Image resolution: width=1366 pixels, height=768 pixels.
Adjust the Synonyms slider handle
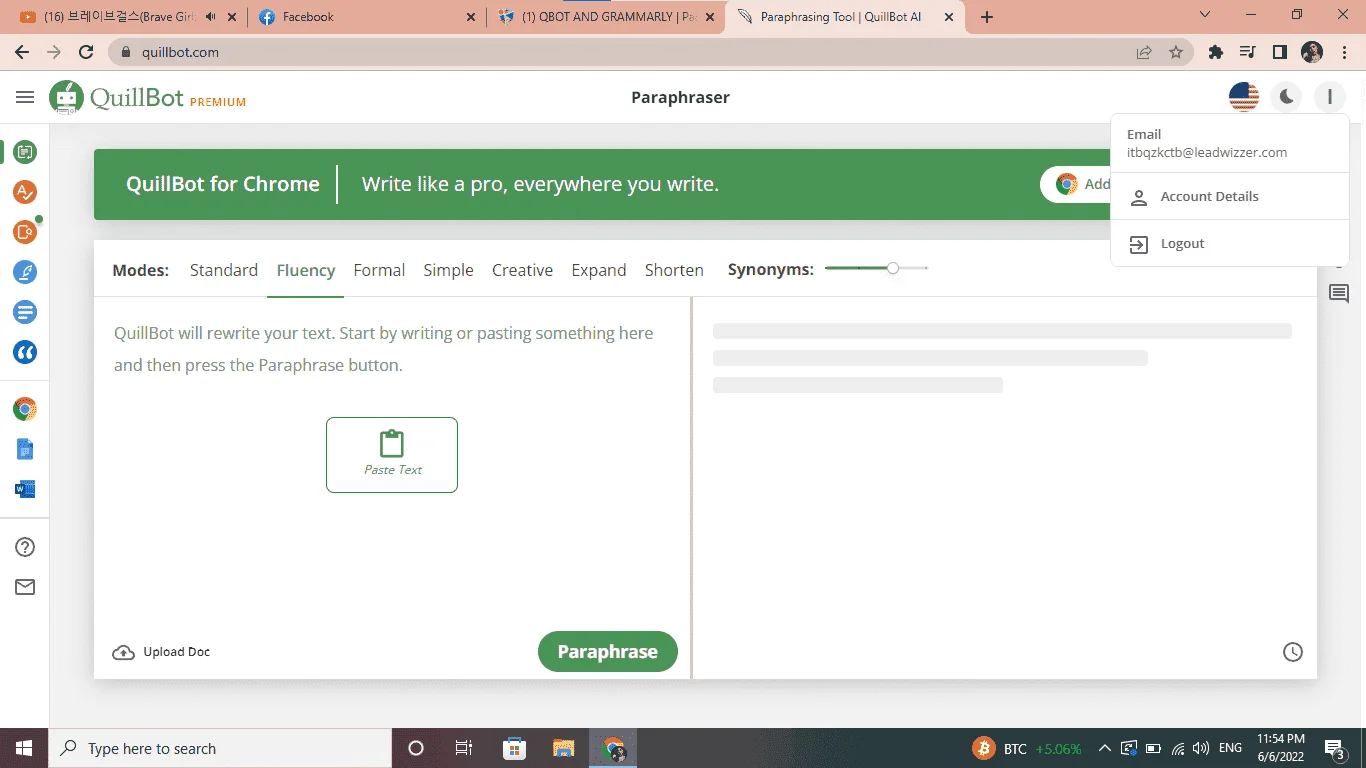click(x=893, y=268)
